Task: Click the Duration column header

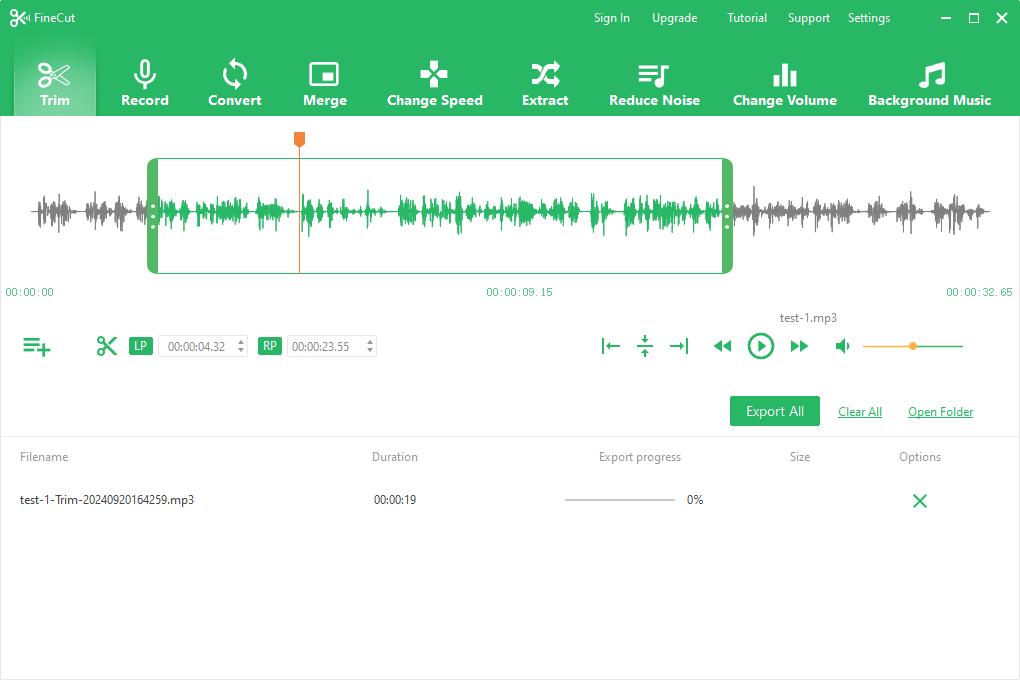Action: 395,457
